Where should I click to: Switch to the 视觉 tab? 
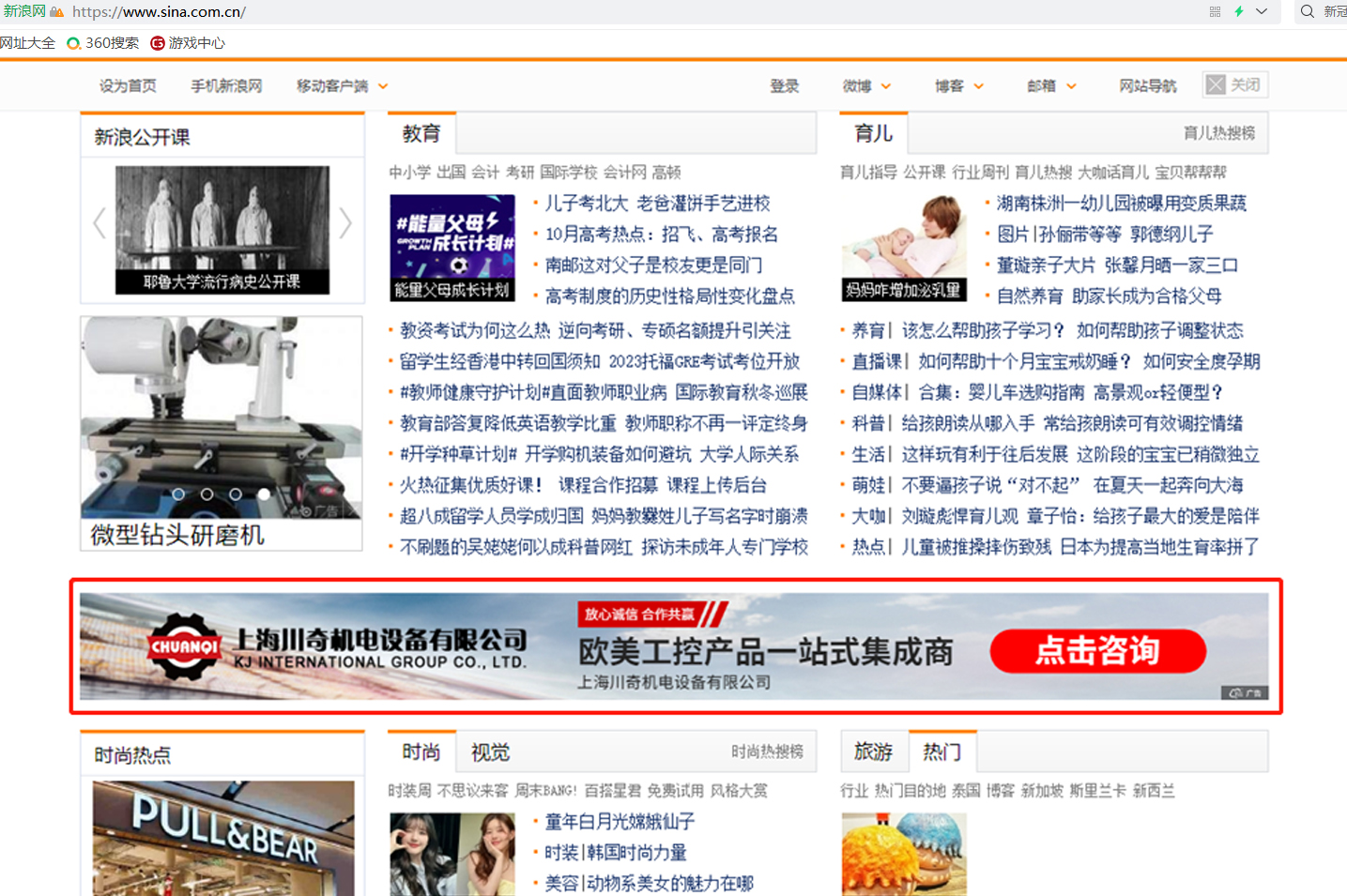pyautogui.click(x=490, y=752)
